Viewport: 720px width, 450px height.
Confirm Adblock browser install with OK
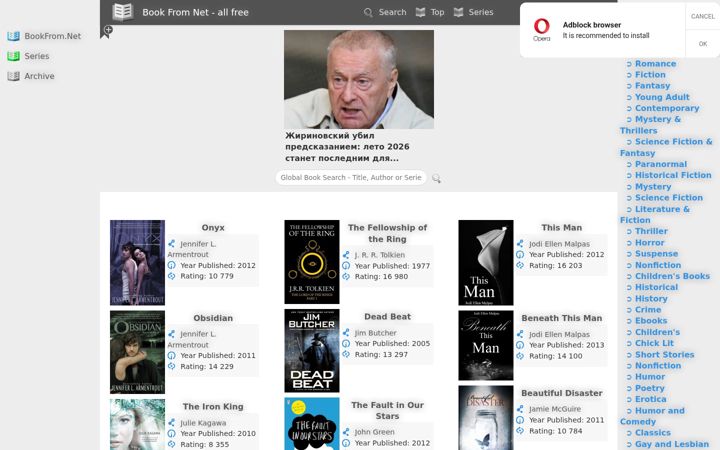703,44
